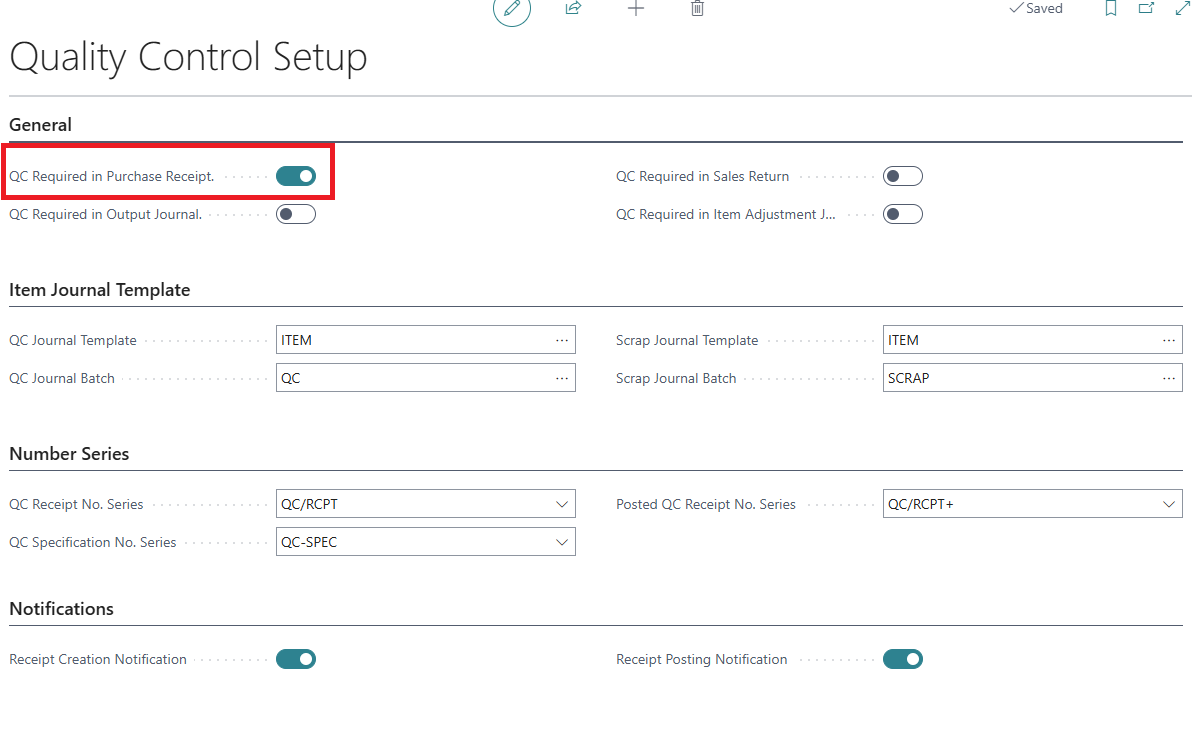Click the pencil edit icon

click(512, 9)
